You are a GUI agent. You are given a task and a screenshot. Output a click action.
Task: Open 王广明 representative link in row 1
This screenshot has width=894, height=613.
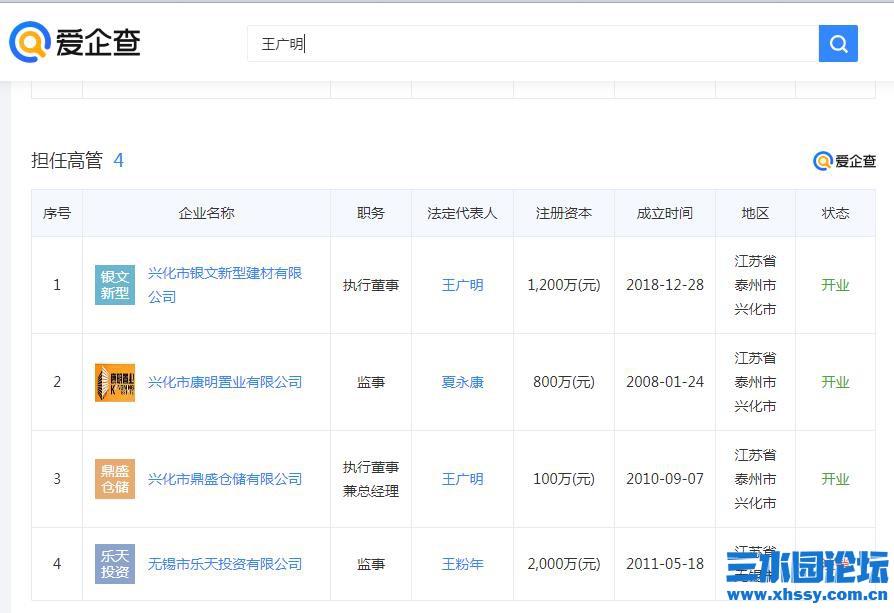462,285
